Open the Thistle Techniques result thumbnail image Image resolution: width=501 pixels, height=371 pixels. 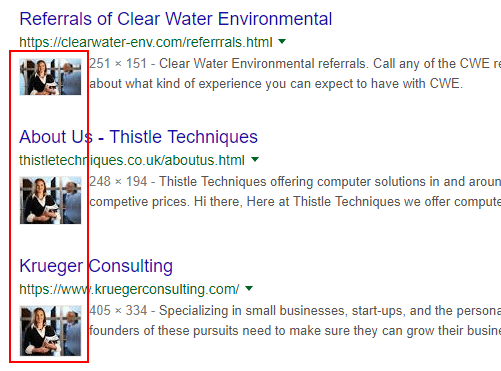50,200
